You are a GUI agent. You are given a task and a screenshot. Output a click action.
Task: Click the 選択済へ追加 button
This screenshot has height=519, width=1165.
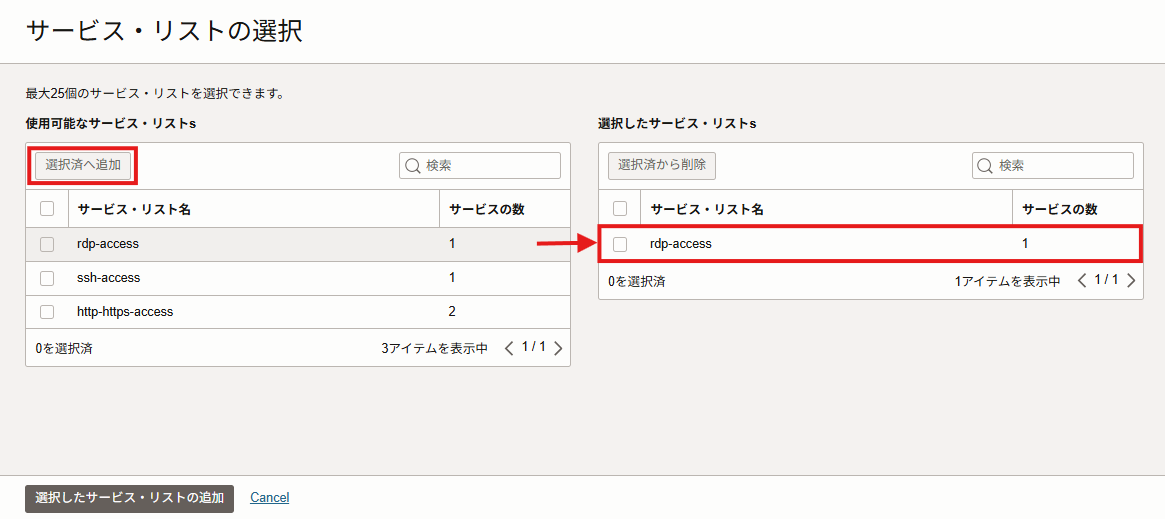[83, 165]
